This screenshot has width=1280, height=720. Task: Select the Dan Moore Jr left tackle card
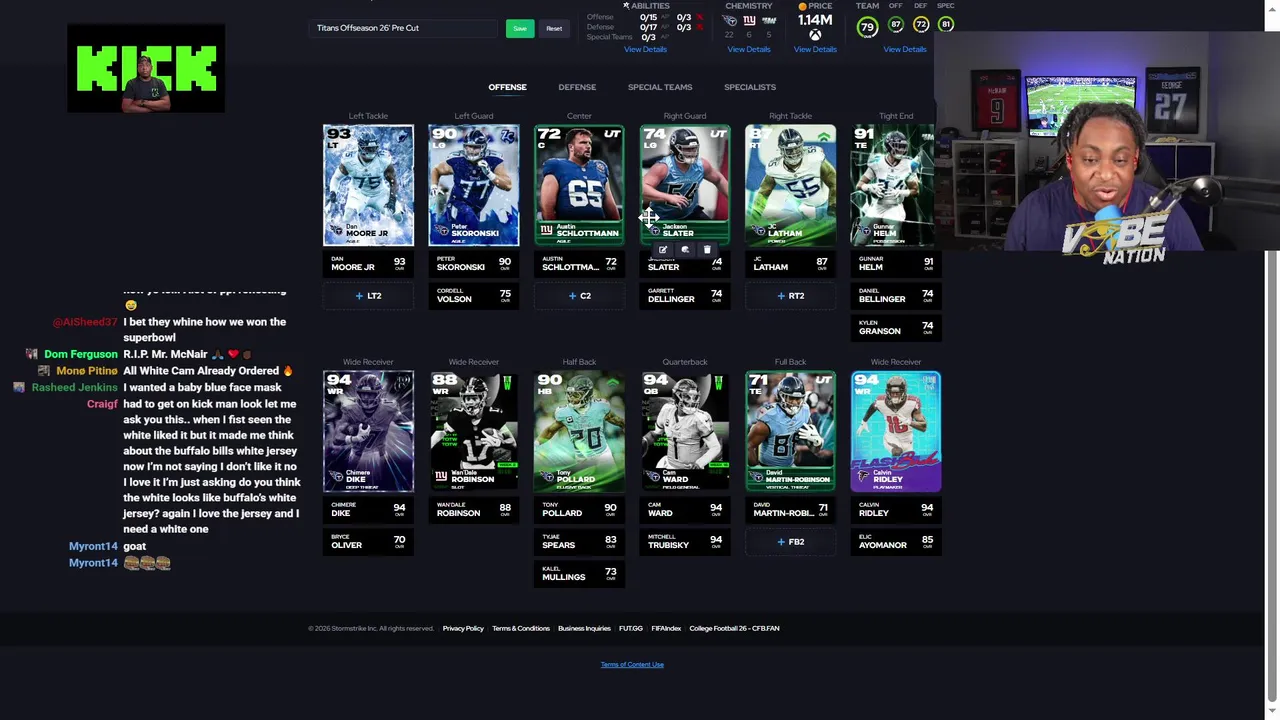tap(368, 185)
